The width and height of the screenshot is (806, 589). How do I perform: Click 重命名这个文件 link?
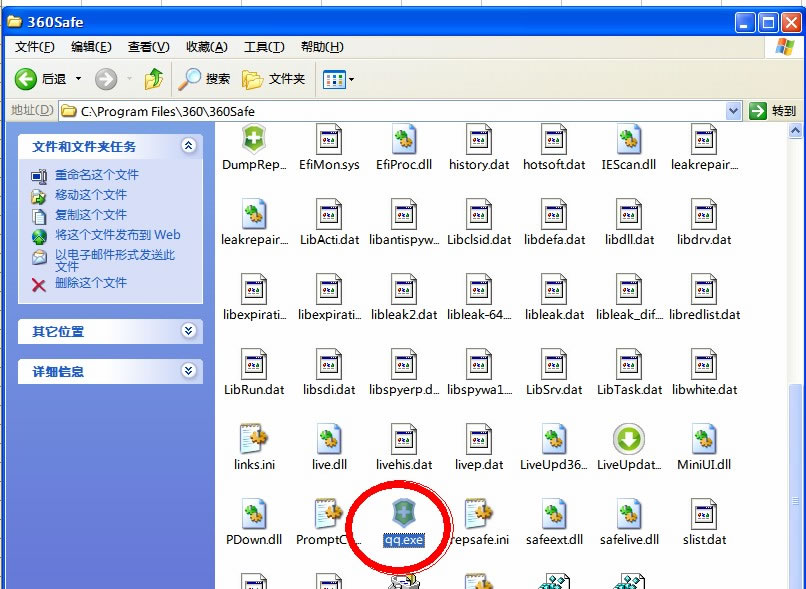(97, 175)
